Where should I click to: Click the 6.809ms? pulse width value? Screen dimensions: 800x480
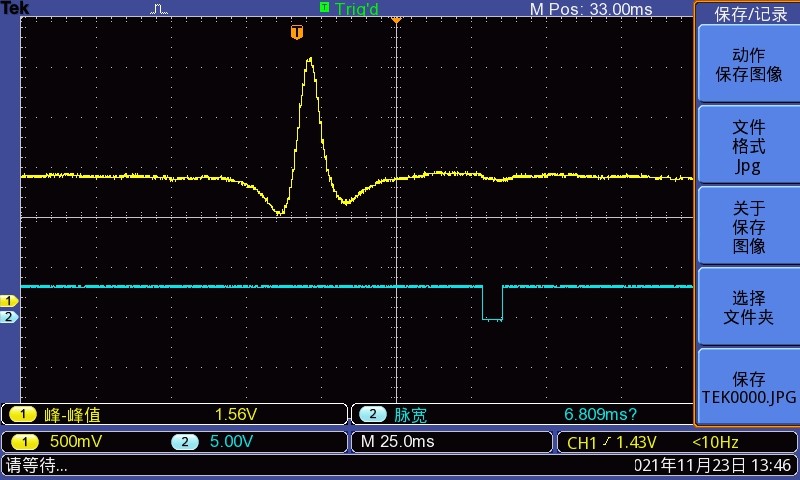[601, 414]
